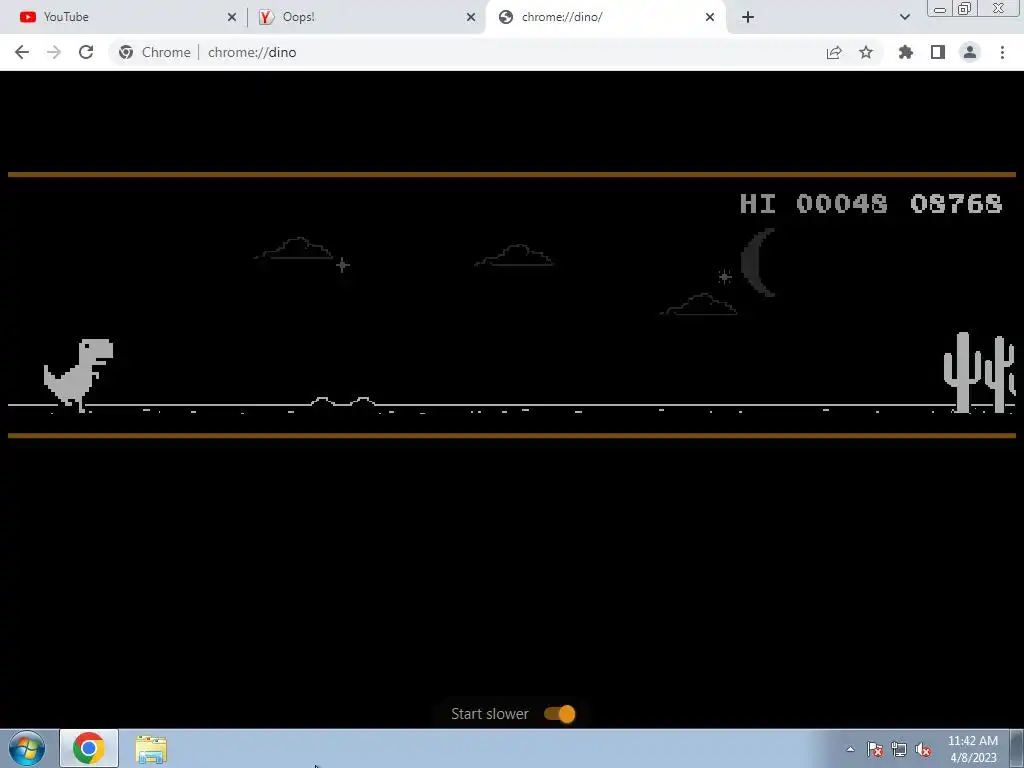This screenshot has width=1024, height=768.
Task: Click the forward navigation arrow
Action: point(54,52)
